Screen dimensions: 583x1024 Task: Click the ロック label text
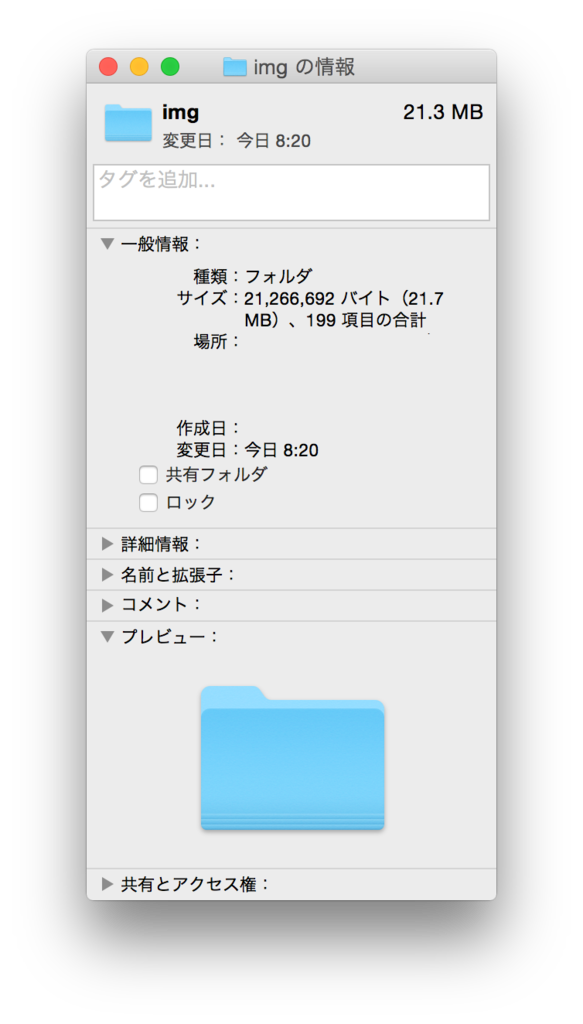190,503
